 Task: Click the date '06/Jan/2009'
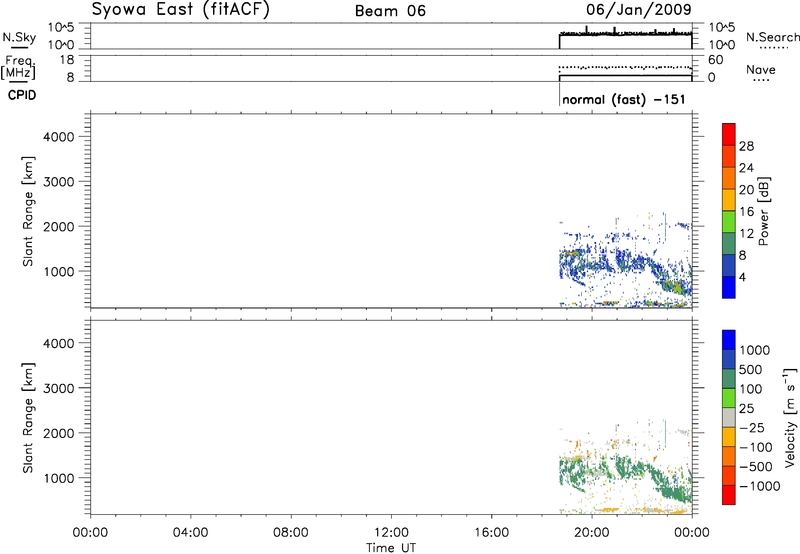(639, 10)
